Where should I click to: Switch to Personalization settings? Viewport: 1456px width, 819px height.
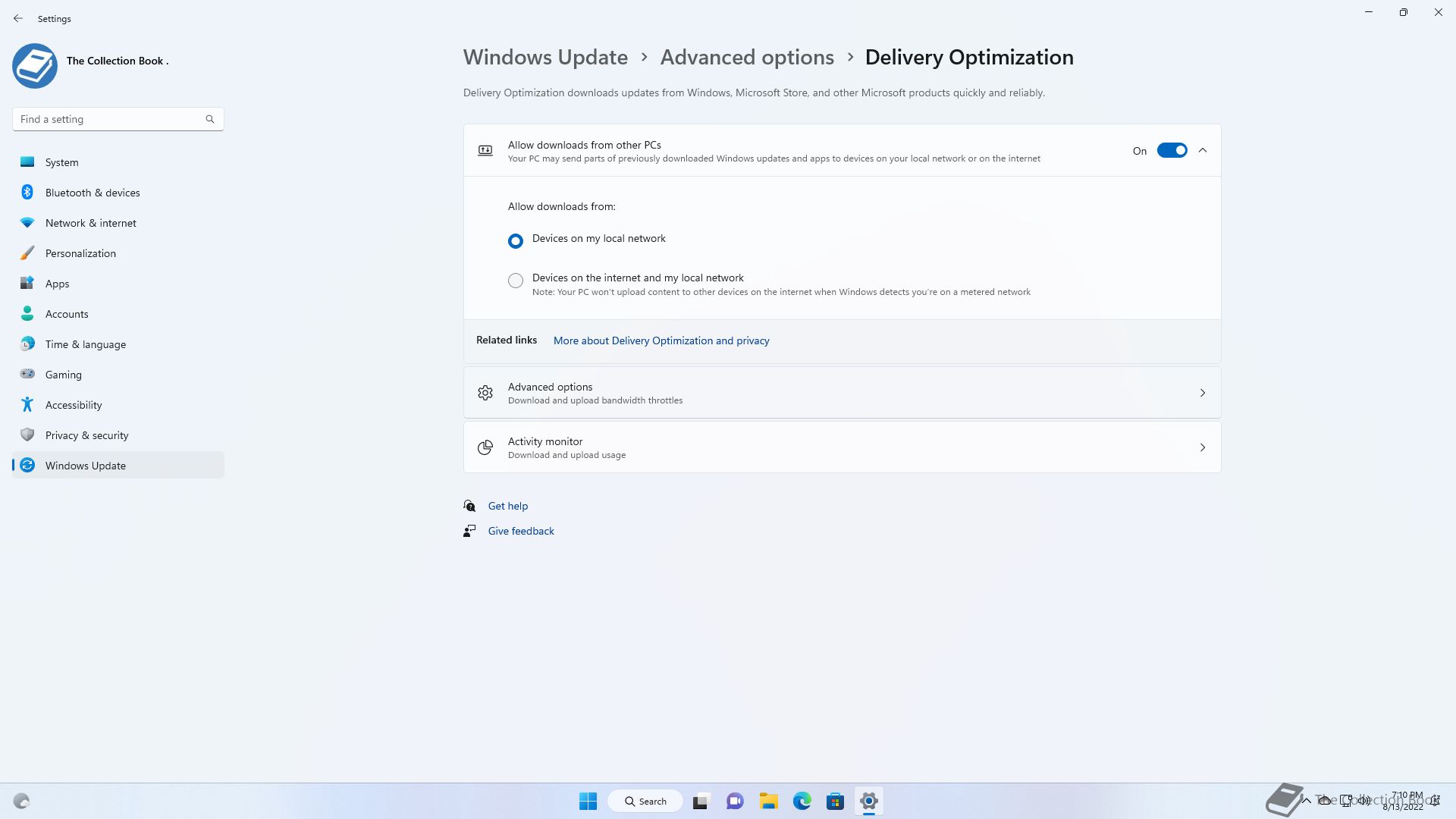[118, 253]
